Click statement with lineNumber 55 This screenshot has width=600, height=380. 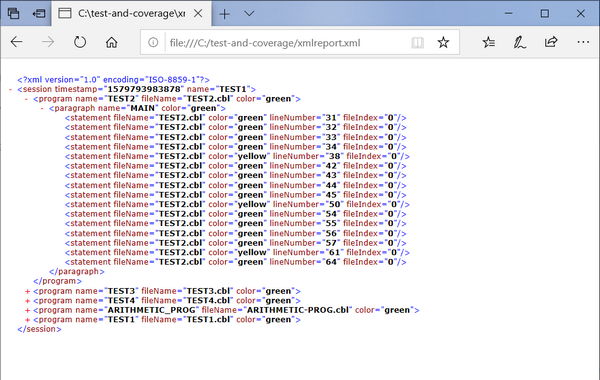235,223
